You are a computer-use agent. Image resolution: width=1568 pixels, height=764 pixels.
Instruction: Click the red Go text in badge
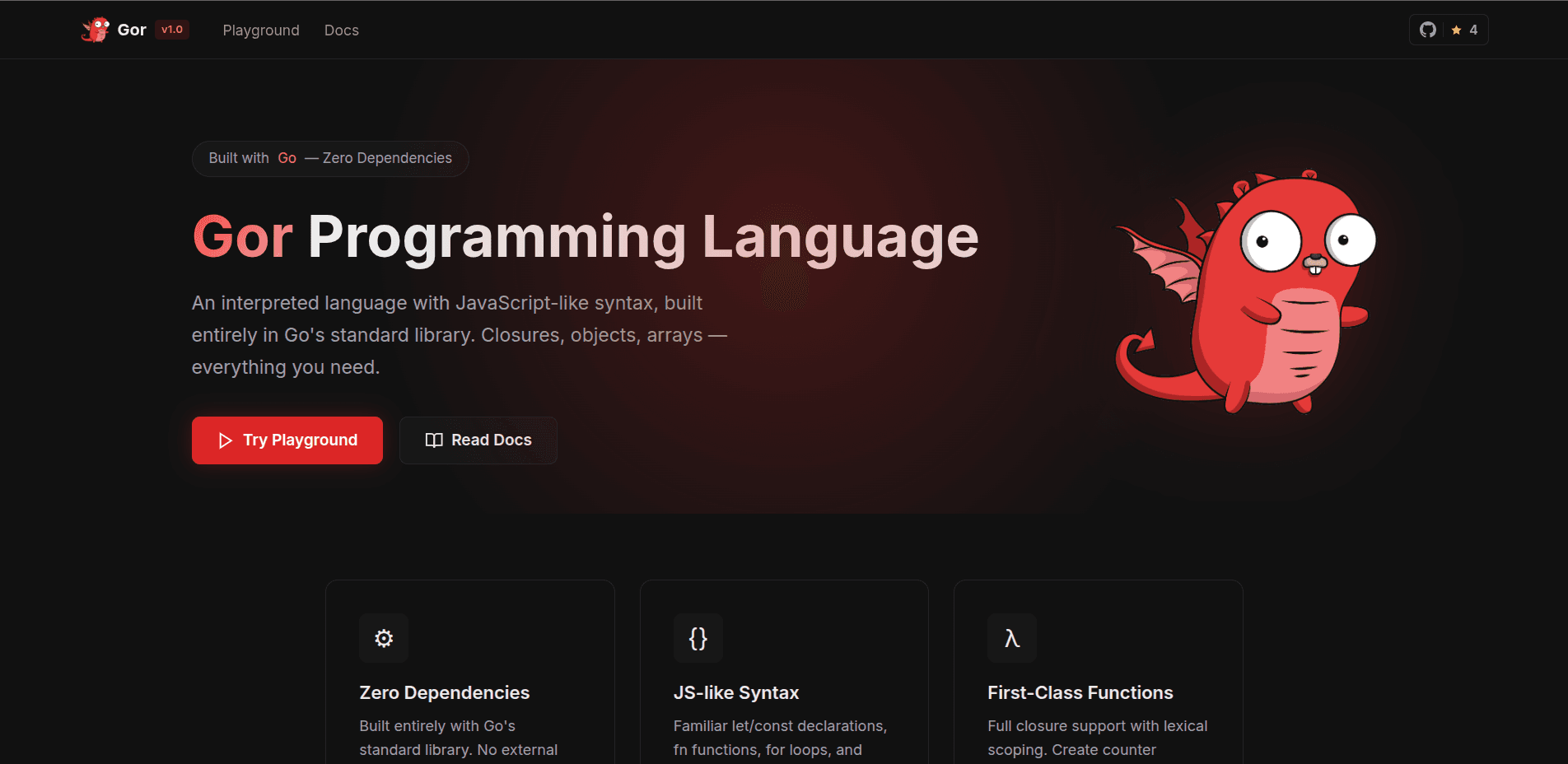click(287, 158)
